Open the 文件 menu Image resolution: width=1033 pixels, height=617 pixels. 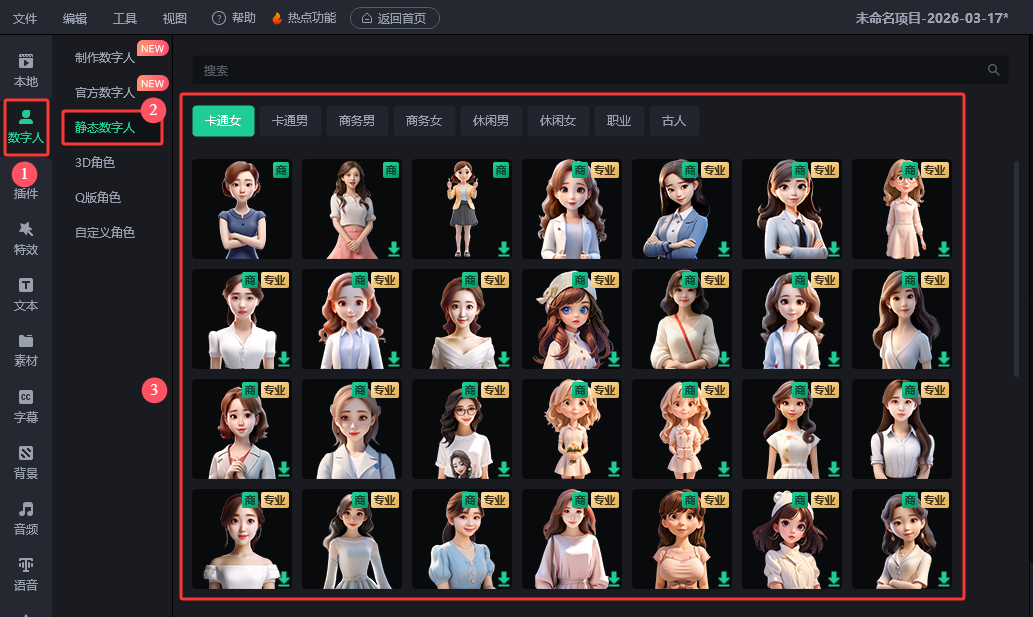25,18
